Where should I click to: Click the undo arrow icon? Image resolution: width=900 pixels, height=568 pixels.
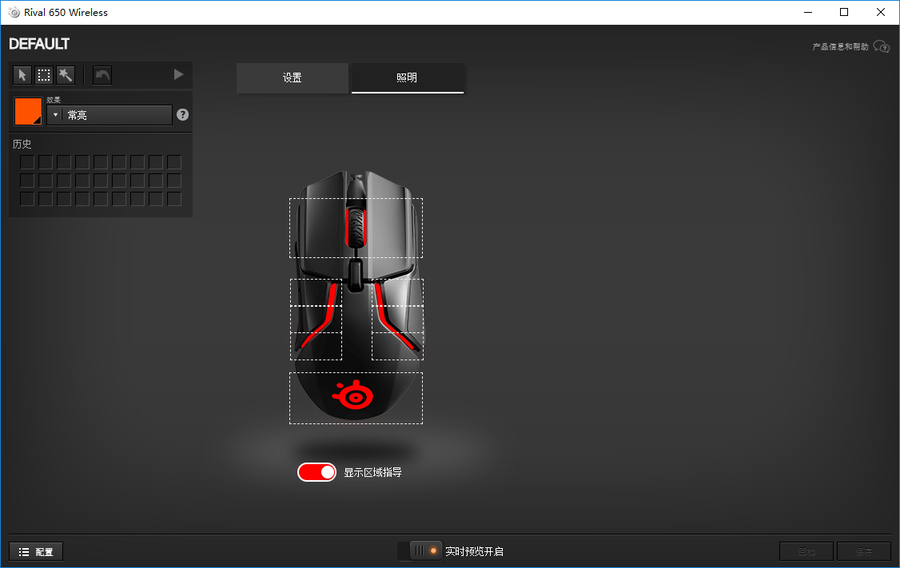point(102,75)
